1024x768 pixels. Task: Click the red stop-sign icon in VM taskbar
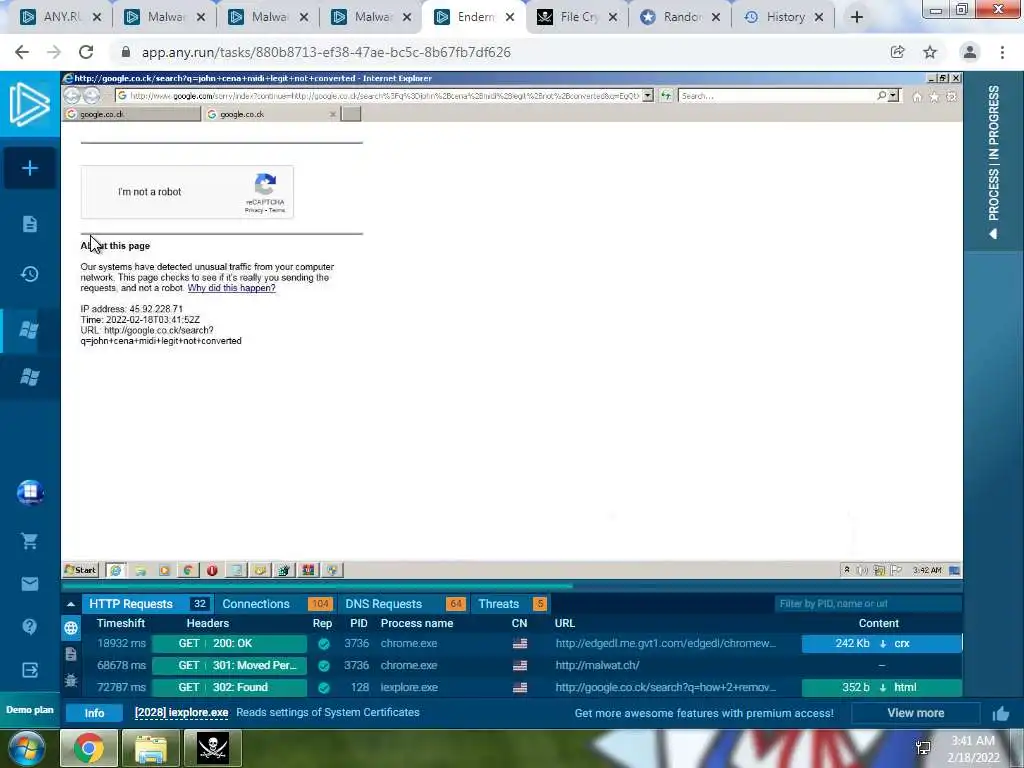212,570
